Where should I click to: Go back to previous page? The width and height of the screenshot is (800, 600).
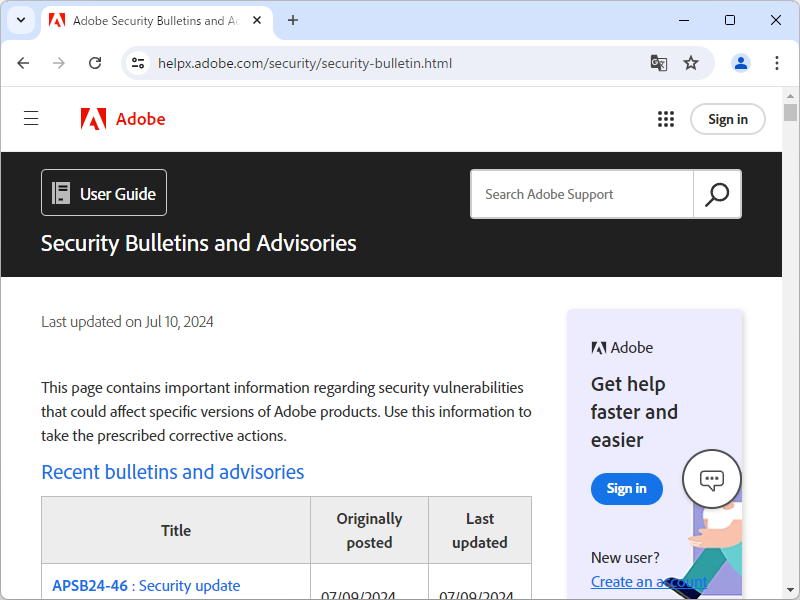click(24, 63)
